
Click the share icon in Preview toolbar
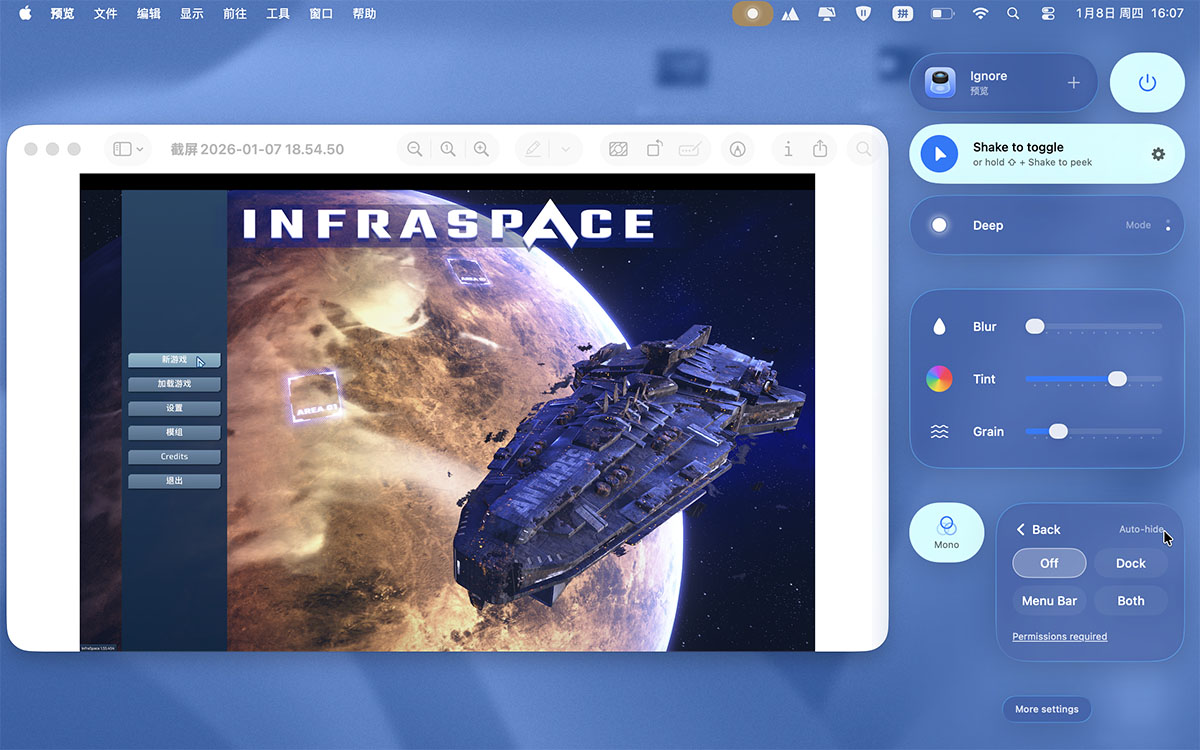tap(820, 149)
